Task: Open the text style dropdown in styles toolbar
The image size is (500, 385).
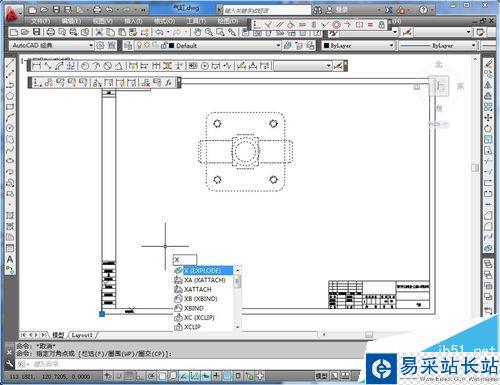Action: pos(369,32)
